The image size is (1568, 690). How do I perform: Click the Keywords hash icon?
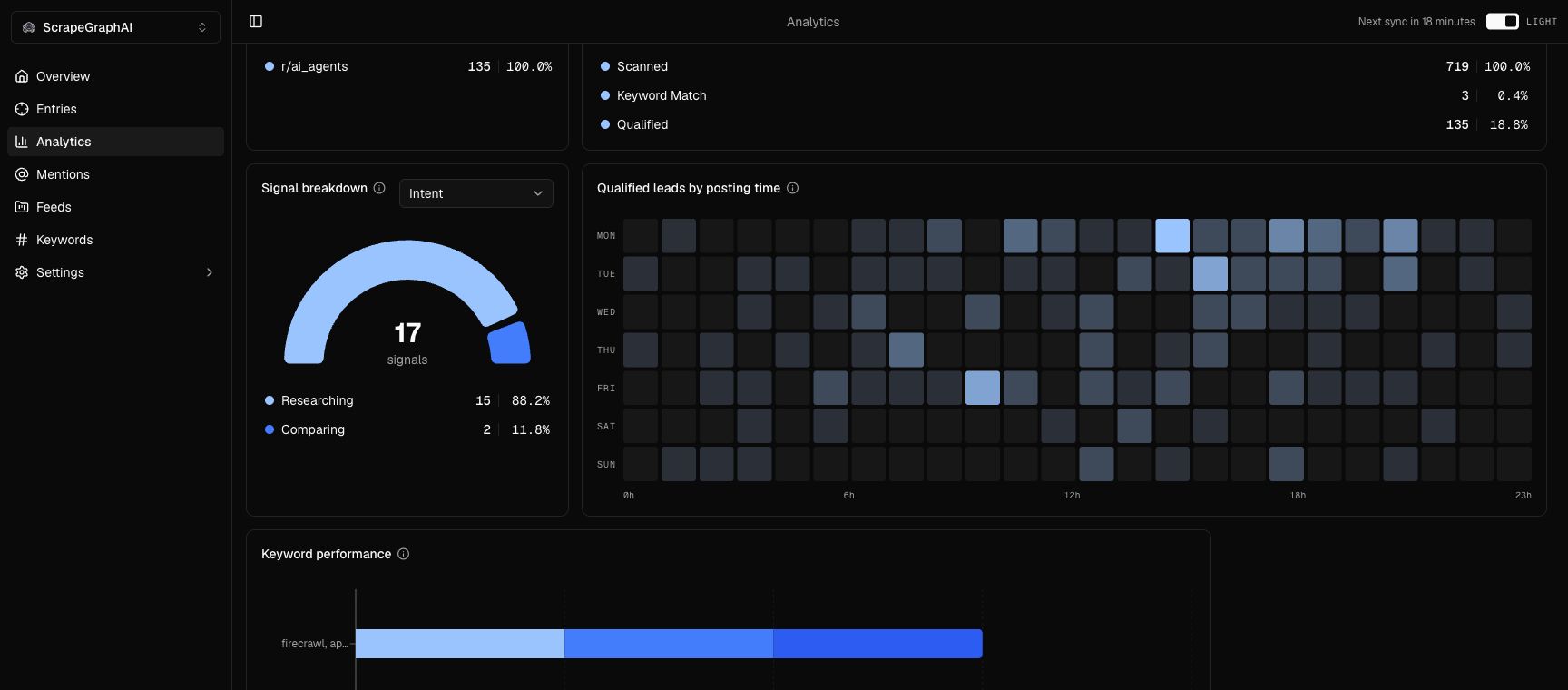coord(22,240)
